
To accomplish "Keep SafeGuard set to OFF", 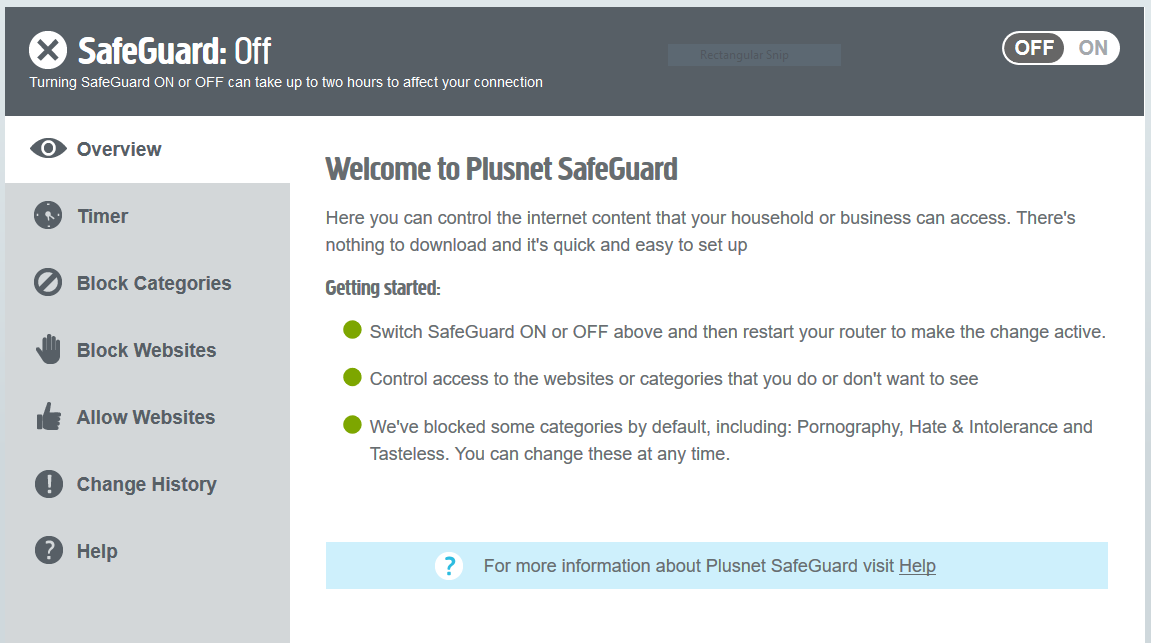I will (1034, 47).
